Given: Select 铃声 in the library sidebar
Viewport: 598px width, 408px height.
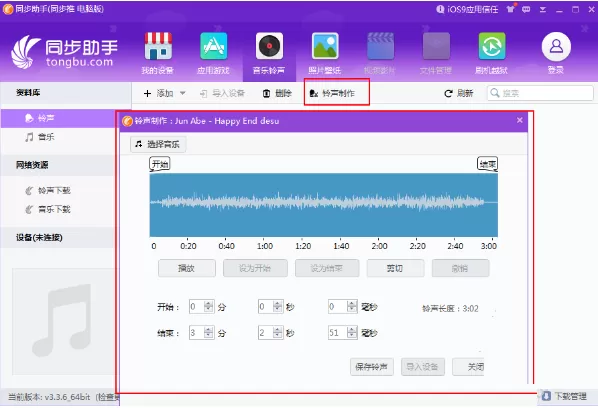Looking at the screenshot, I should (57, 118).
